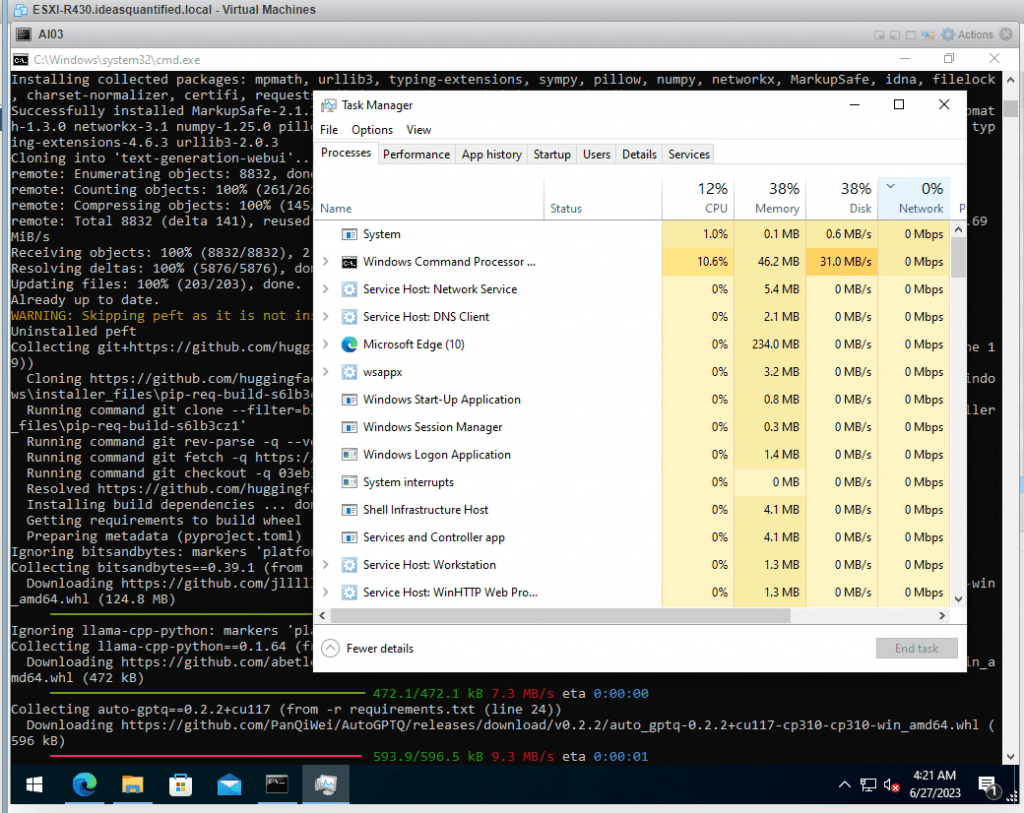Image resolution: width=1024 pixels, height=813 pixels.
Task: Click the Windows Logon Application icon
Action: tap(349, 454)
